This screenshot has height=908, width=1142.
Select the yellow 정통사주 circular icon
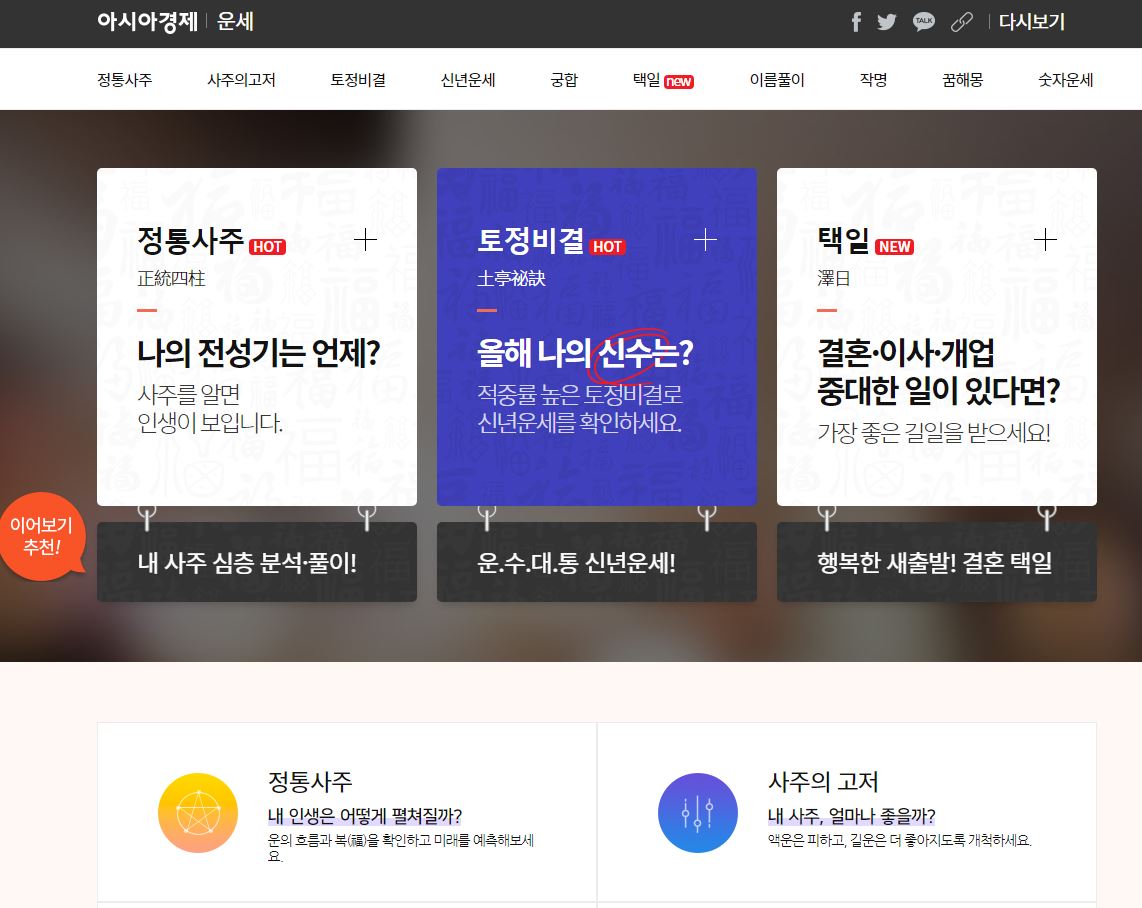197,813
